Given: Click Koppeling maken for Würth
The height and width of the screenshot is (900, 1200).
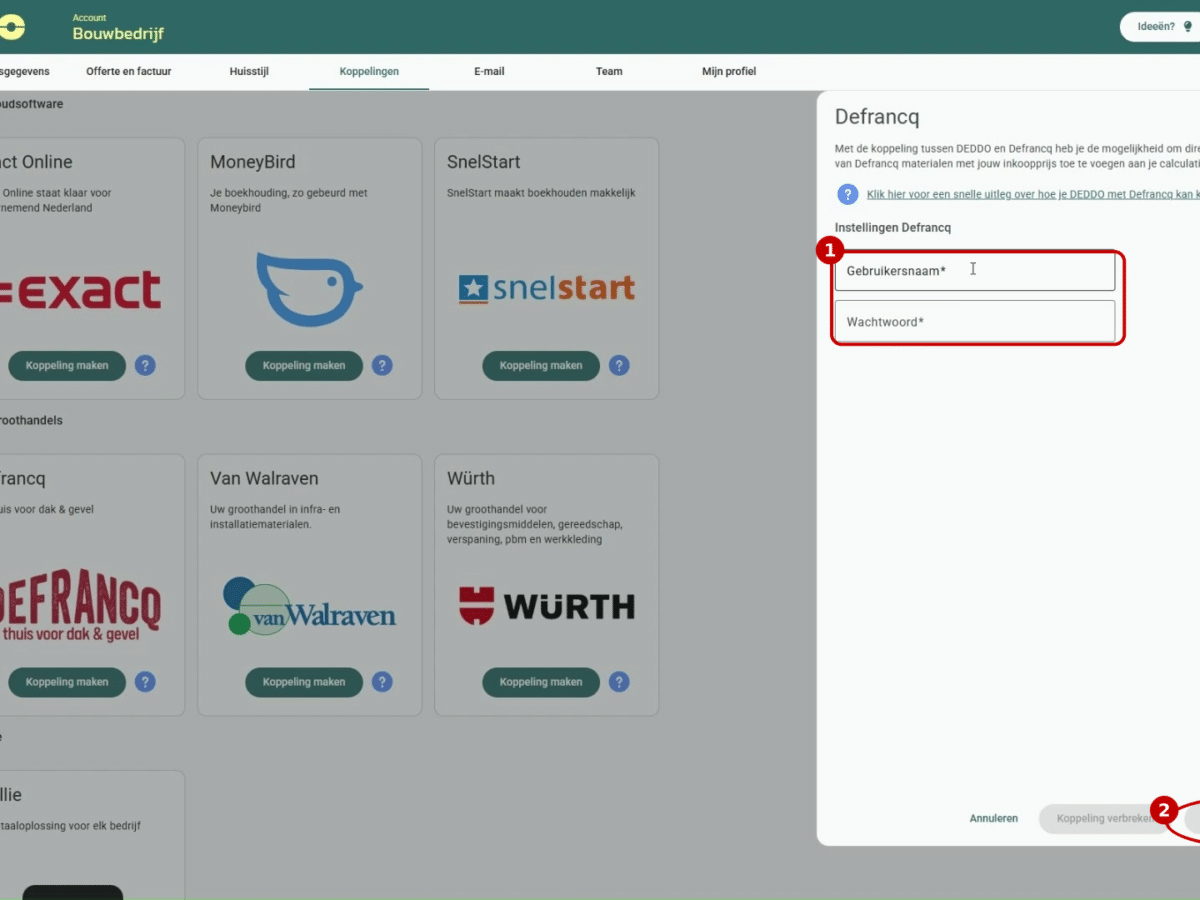Looking at the screenshot, I should click(541, 682).
